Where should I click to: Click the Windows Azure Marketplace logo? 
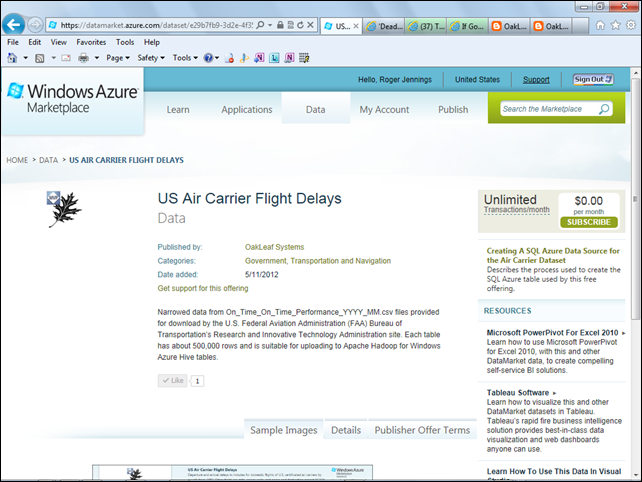(x=73, y=99)
